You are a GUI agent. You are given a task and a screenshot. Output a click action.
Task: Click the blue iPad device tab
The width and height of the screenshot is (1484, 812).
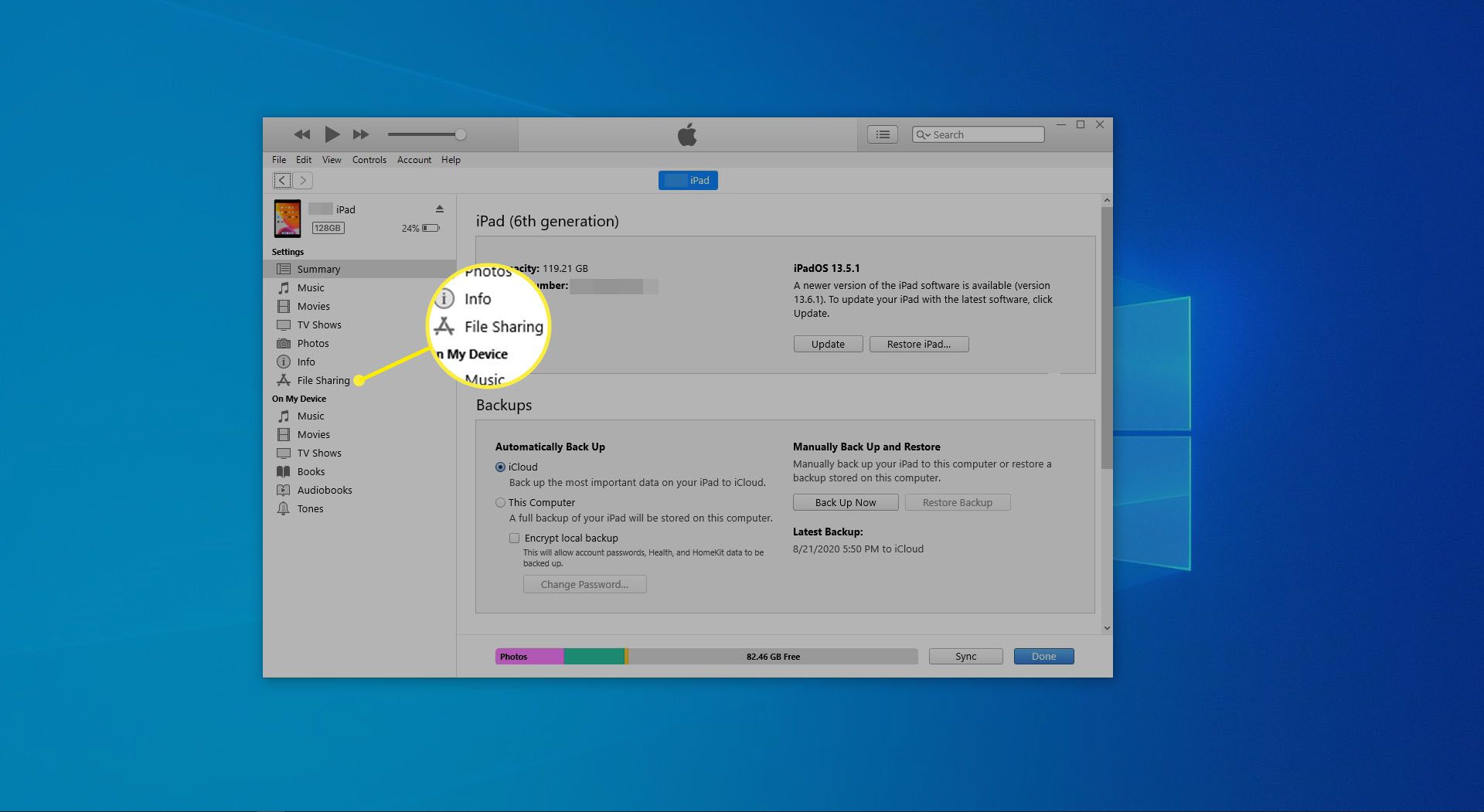tap(688, 180)
